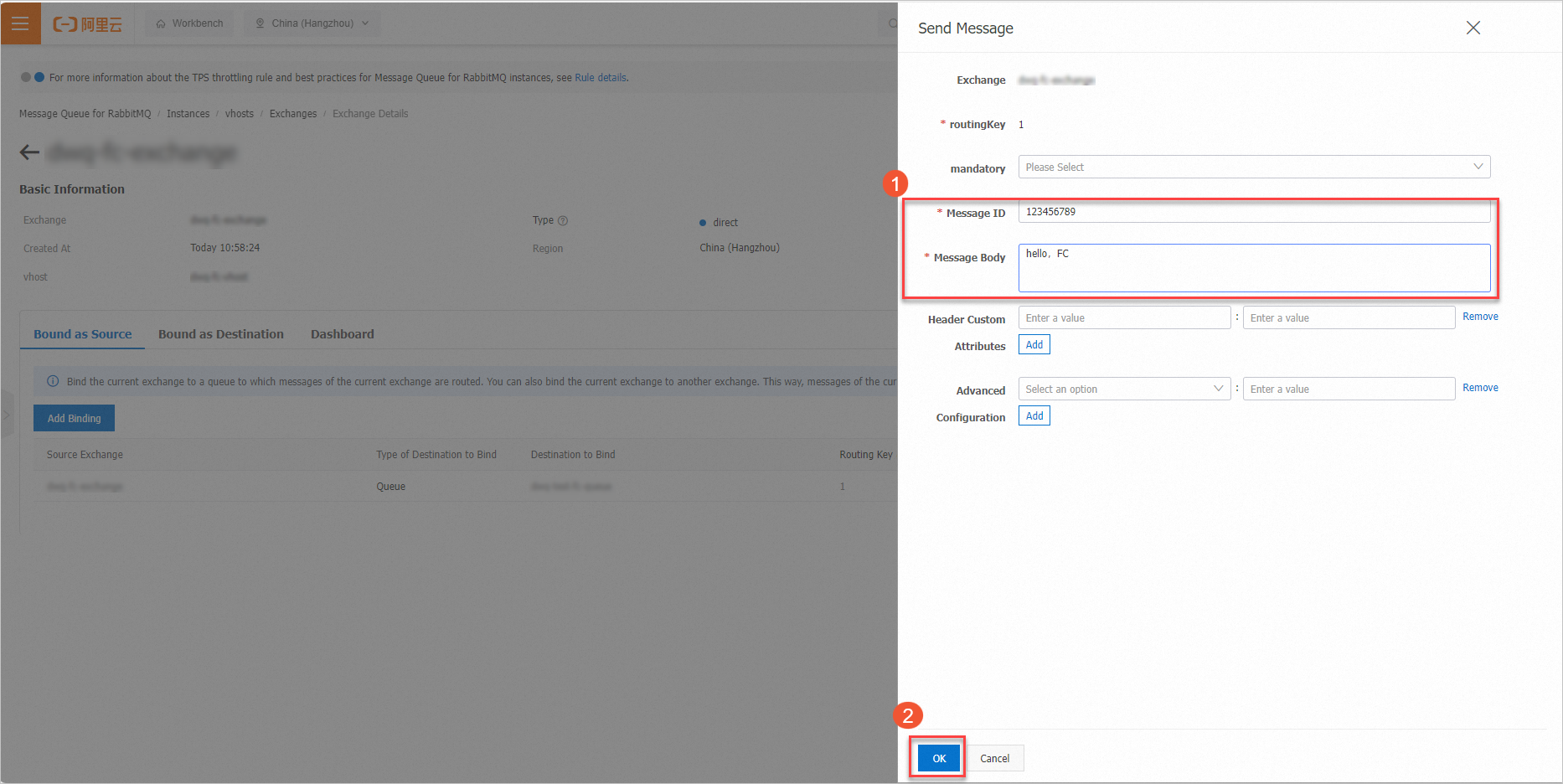Click the Header Custom Attributes value field
1563x784 pixels.
[x=1349, y=317]
